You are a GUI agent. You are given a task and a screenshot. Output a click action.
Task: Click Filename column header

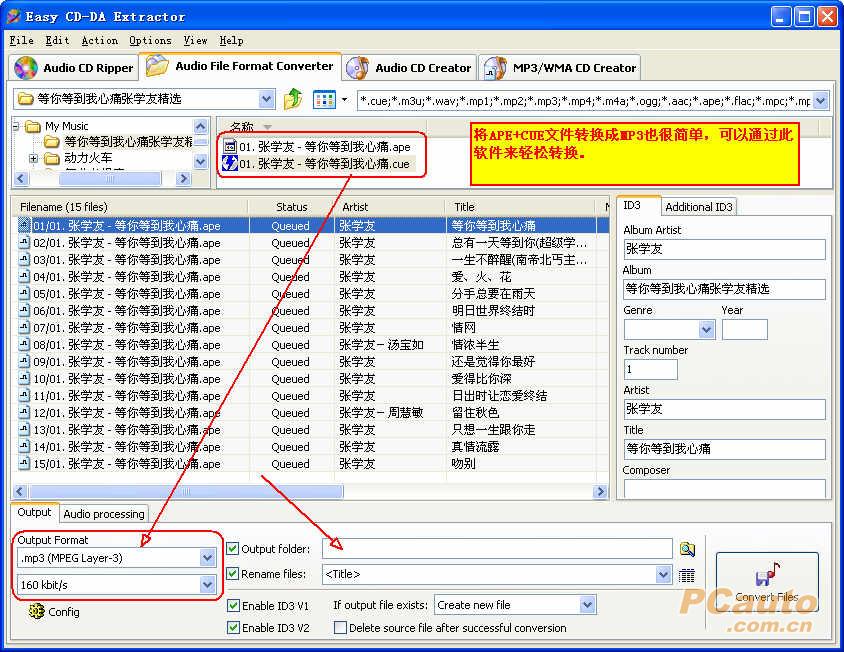tap(129, 207)
